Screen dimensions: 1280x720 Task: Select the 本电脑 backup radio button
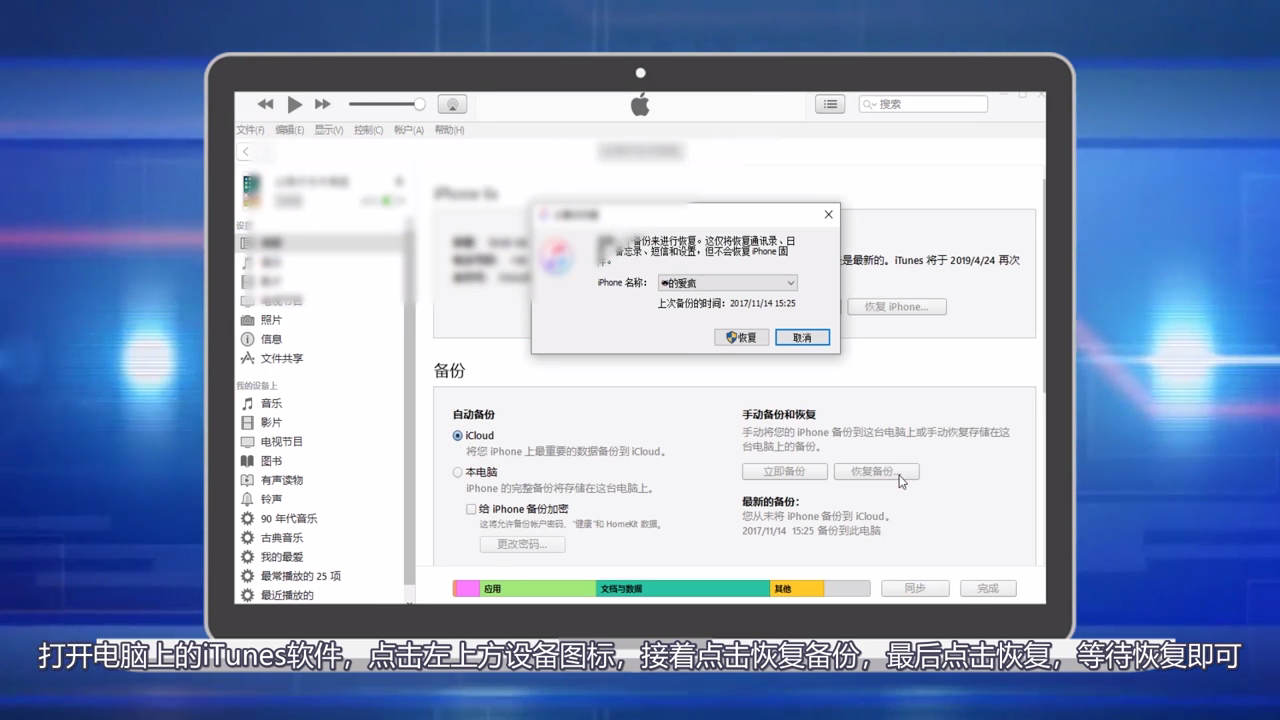[x=458, y=472]
